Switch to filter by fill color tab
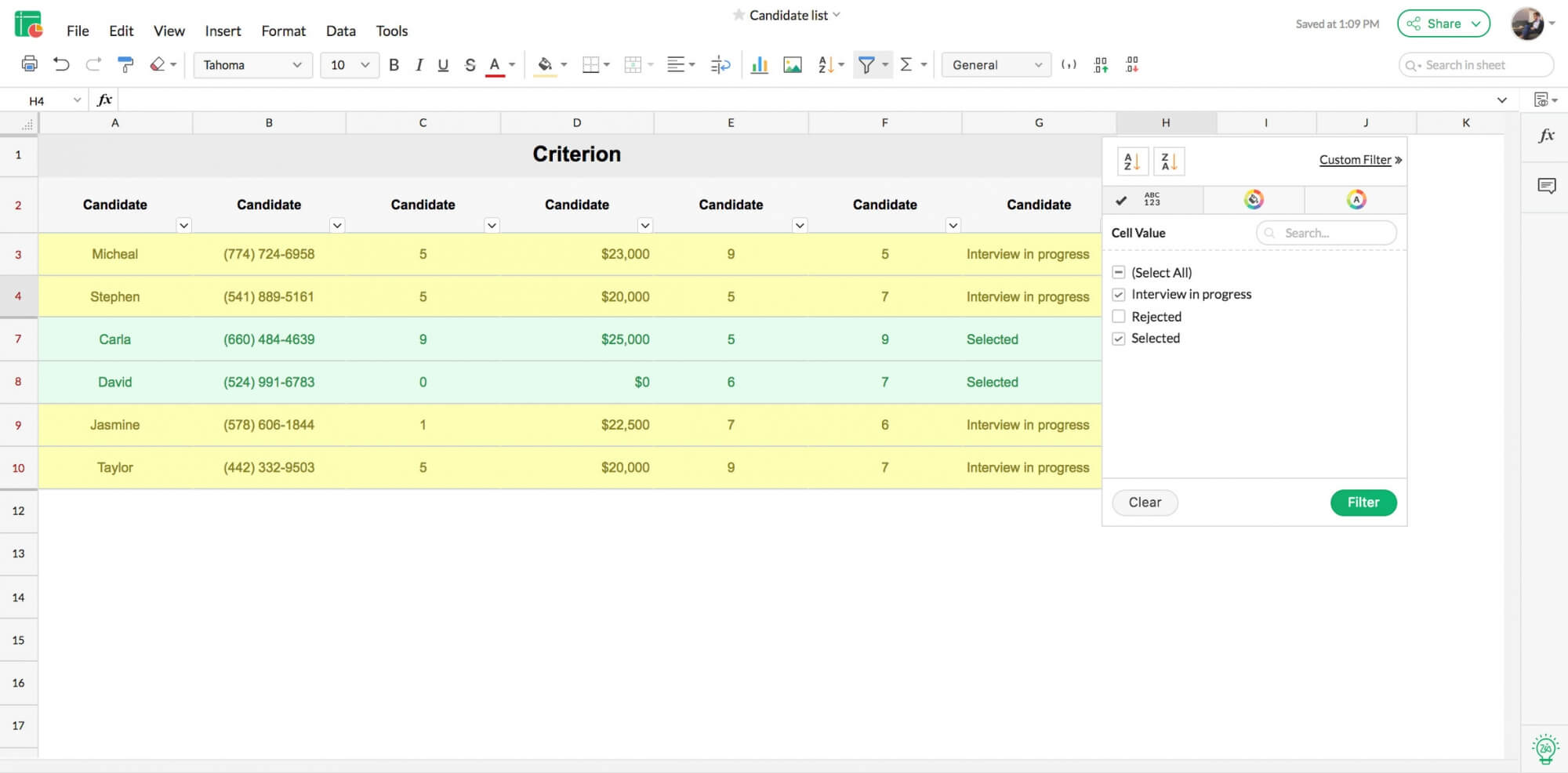The width and height of the screenshot is (1568, 773). pyautogui.click(x=1254, y=200)
